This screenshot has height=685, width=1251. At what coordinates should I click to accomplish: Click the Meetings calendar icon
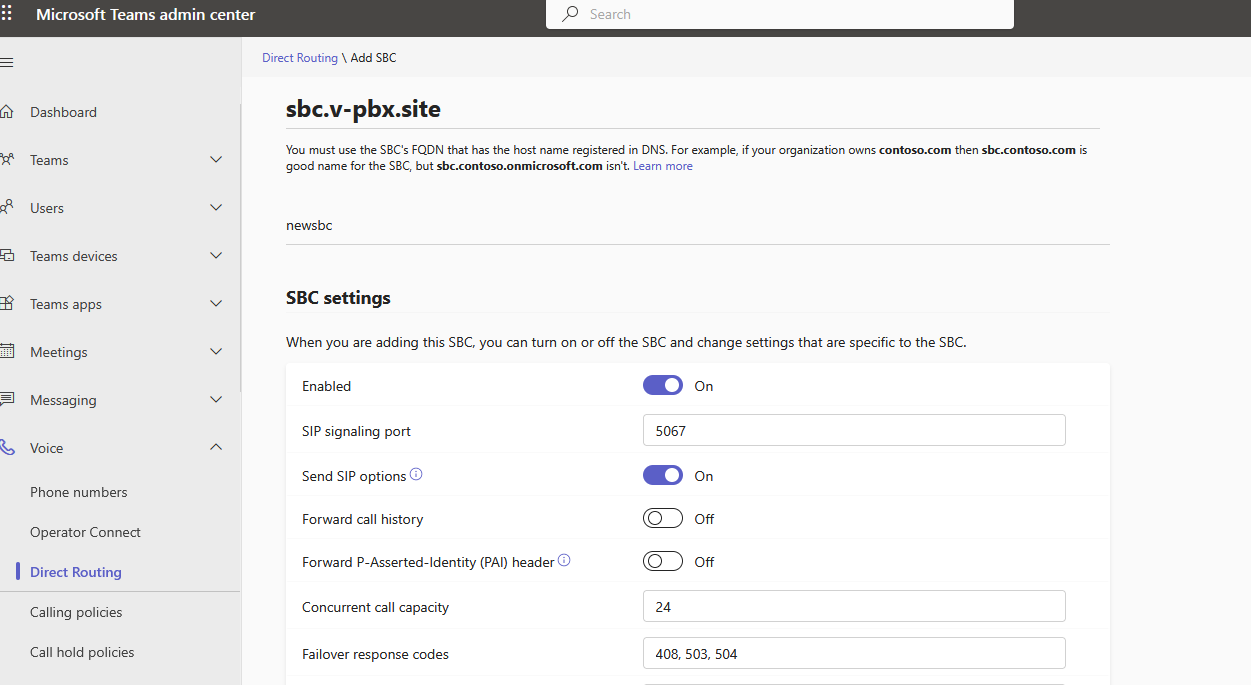point(6,351)
